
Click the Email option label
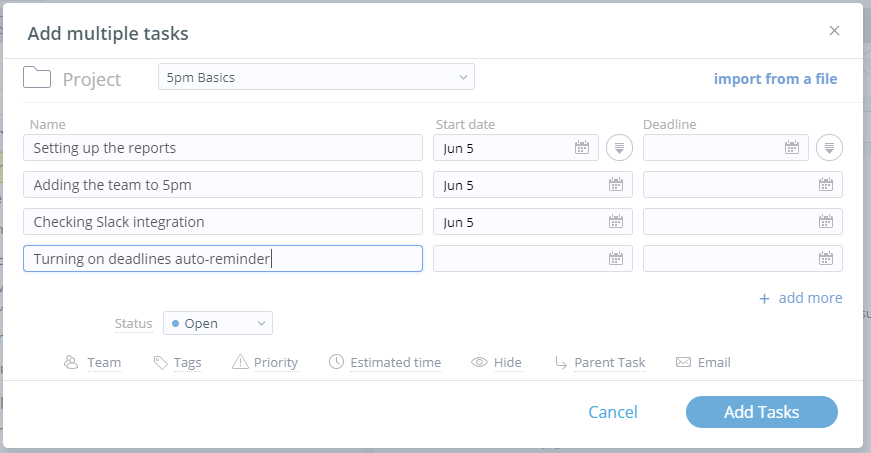coord(714,363)
